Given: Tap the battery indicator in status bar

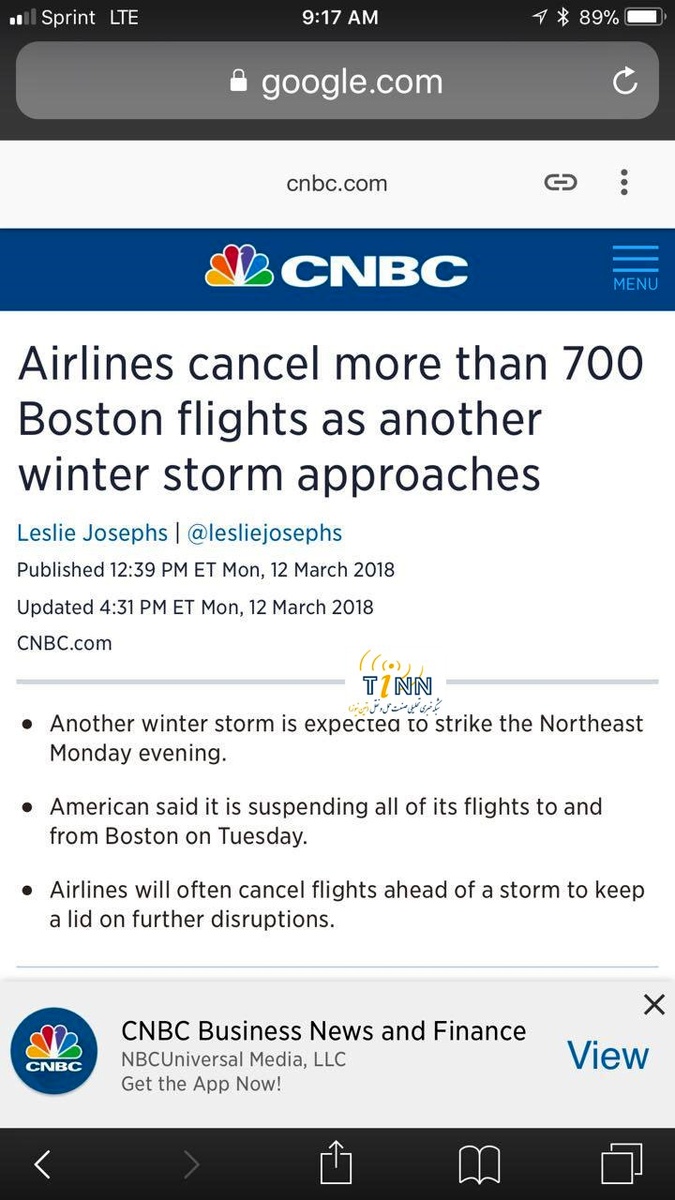Looking at the screenshot, I should (643, 17).
